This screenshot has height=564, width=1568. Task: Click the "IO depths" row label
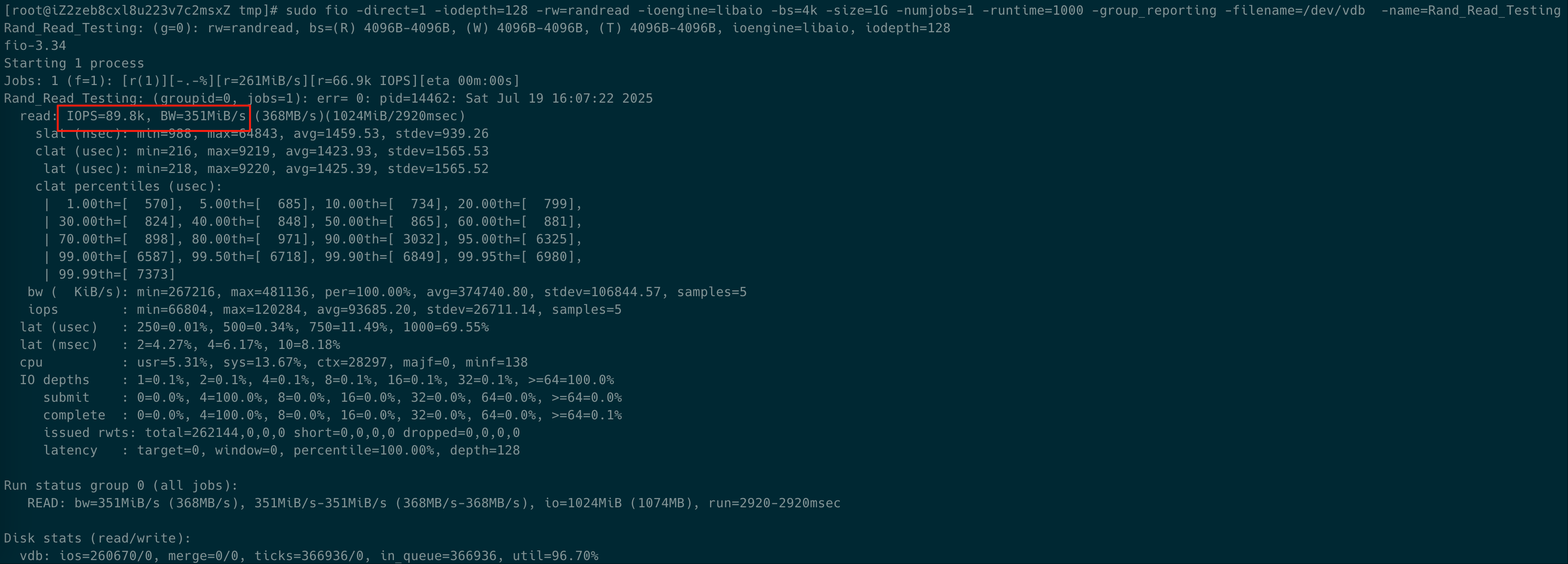click(x=54, y=380)
